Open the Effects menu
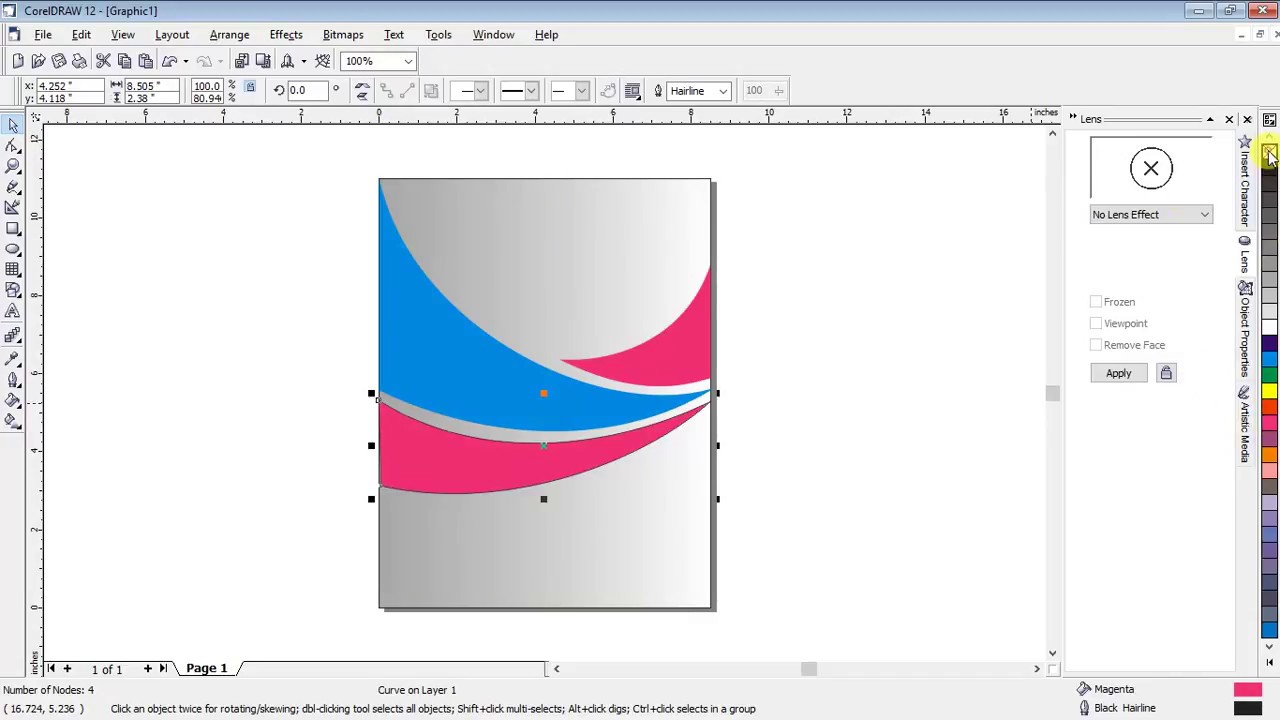This screenshot has width=1280, height=720. click(286, 34)
